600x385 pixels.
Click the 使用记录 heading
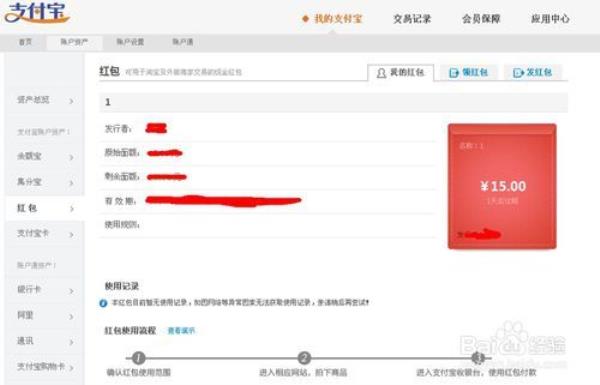(122, 286)
